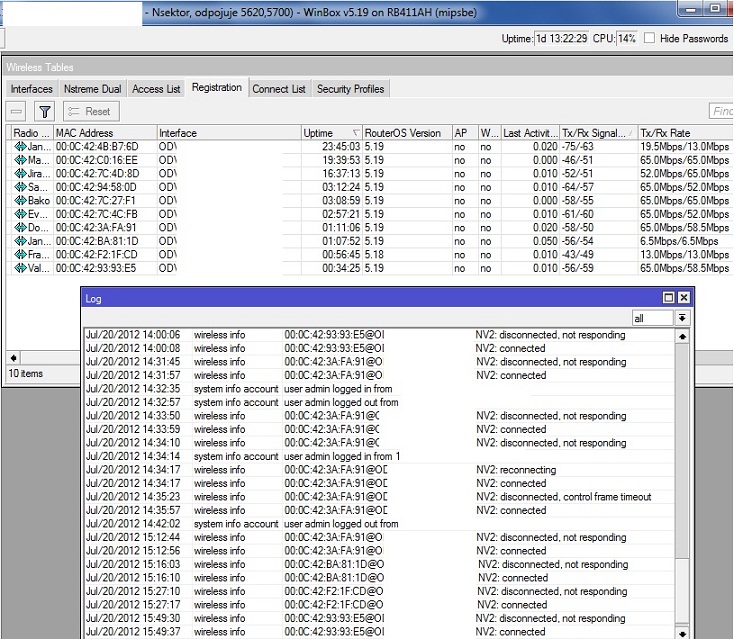Click radio icon for Bako row
Image resolution: width=734 pixels, height=639 pixels.
[x=20, y=200]
